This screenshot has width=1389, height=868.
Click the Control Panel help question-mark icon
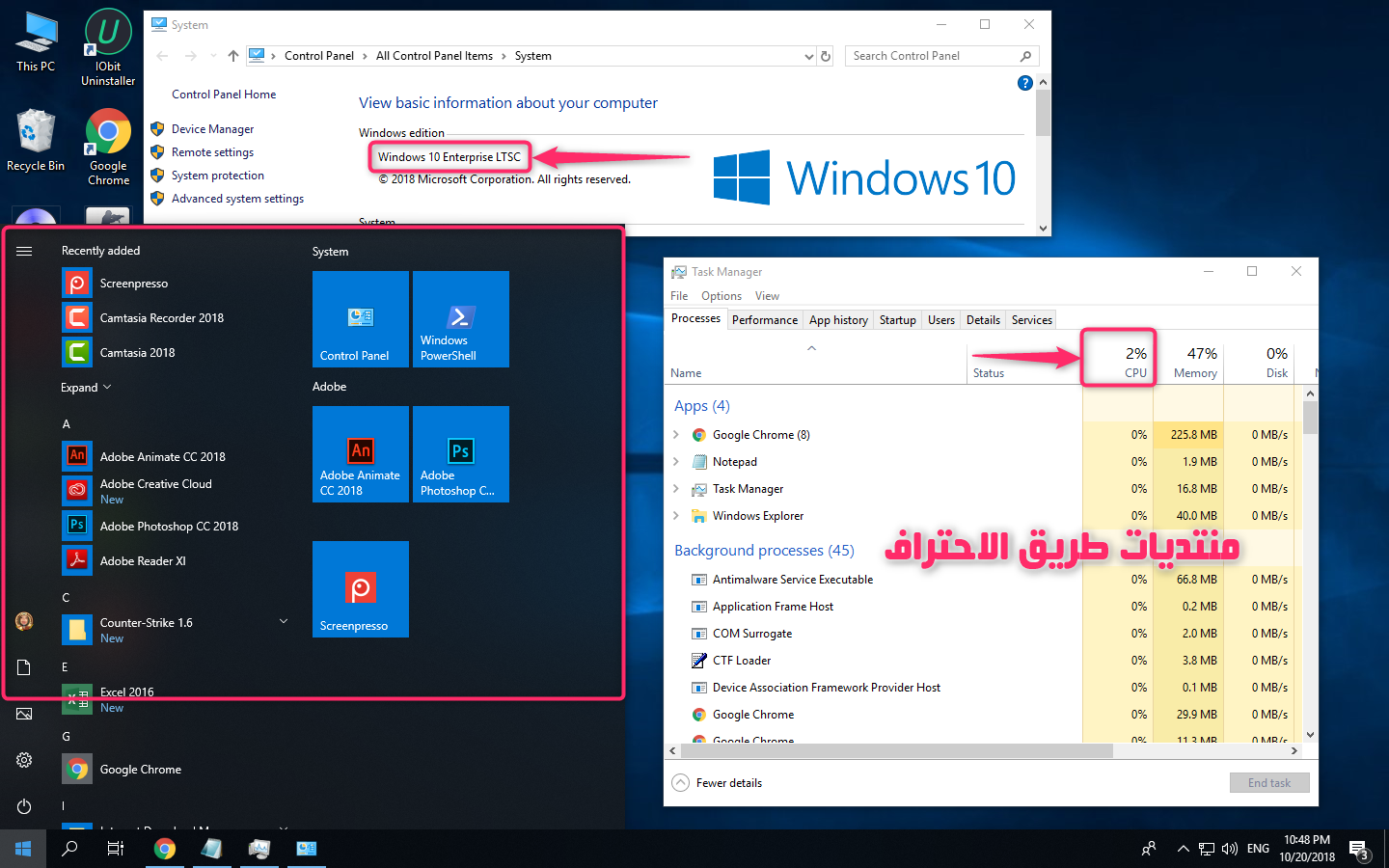[x=1024, y=84]
